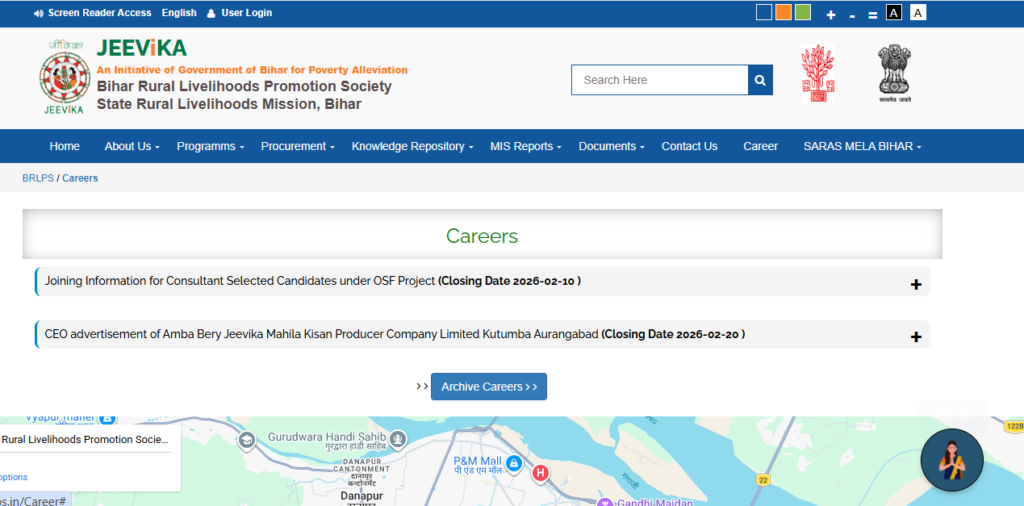Open the About Us dropdown menu

[x=132, y=146]
